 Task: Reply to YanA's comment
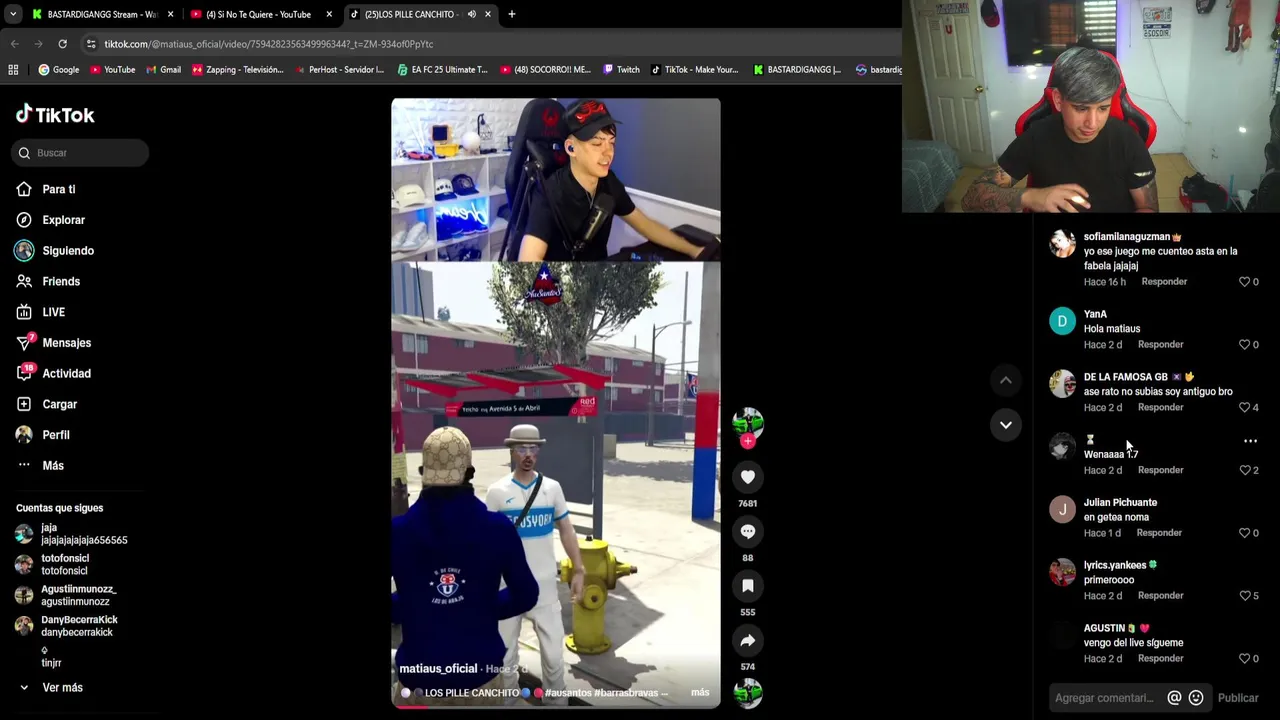click(x=1160, y=345)
